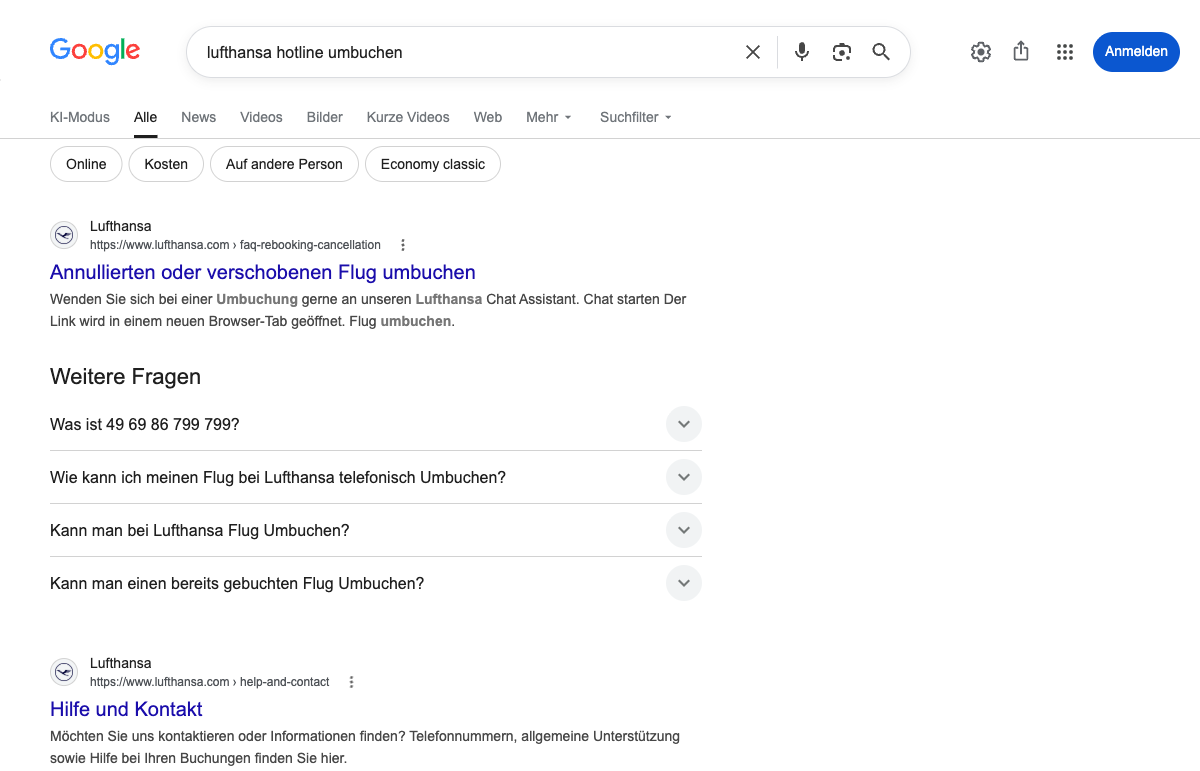Screen dimensions: 1200x771
Task: Click the "Weitere Fragen" heading
Action: point(125,377)
